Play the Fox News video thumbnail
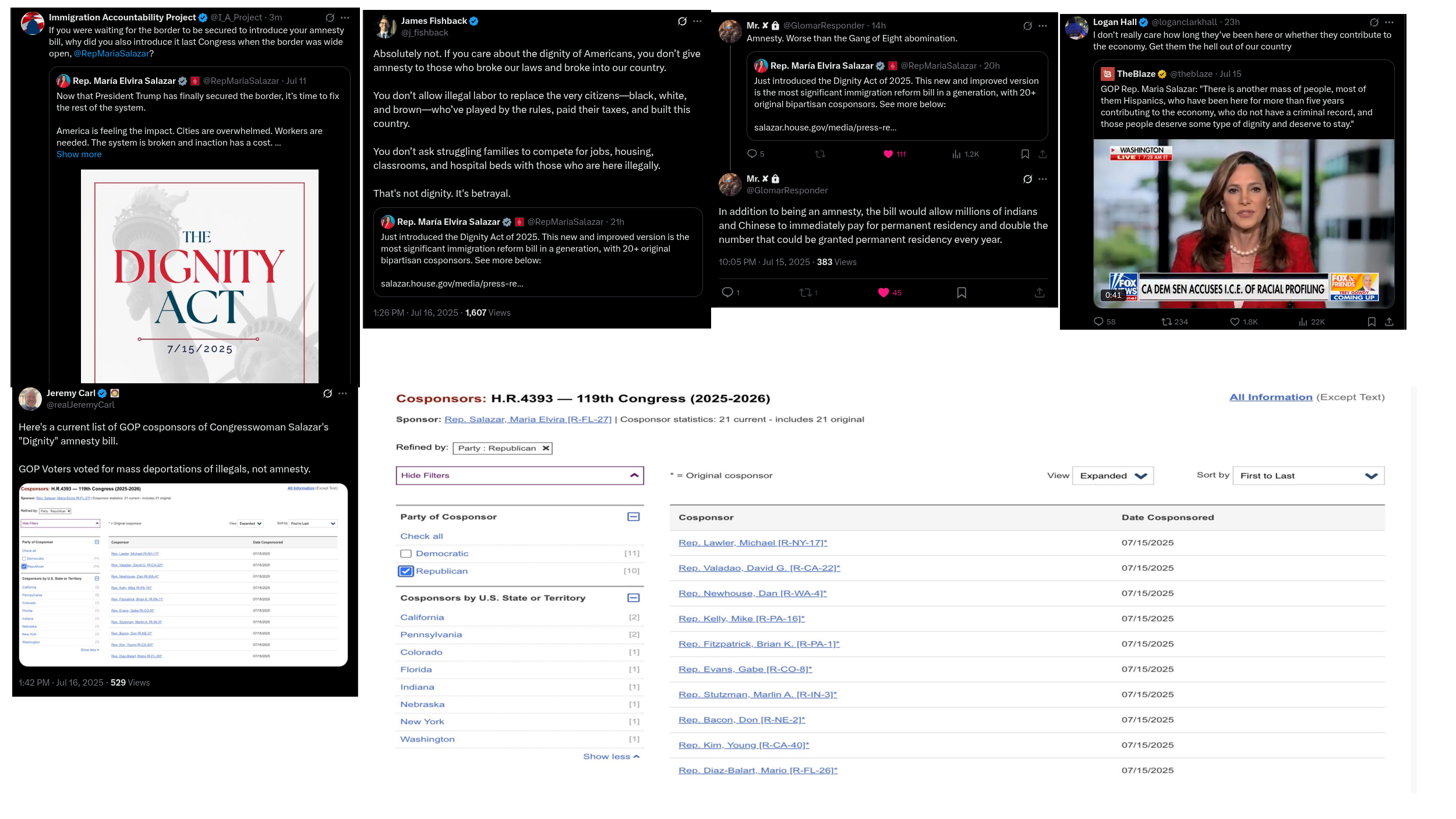Screen dimensions: 1456x819 [1244, 223]
